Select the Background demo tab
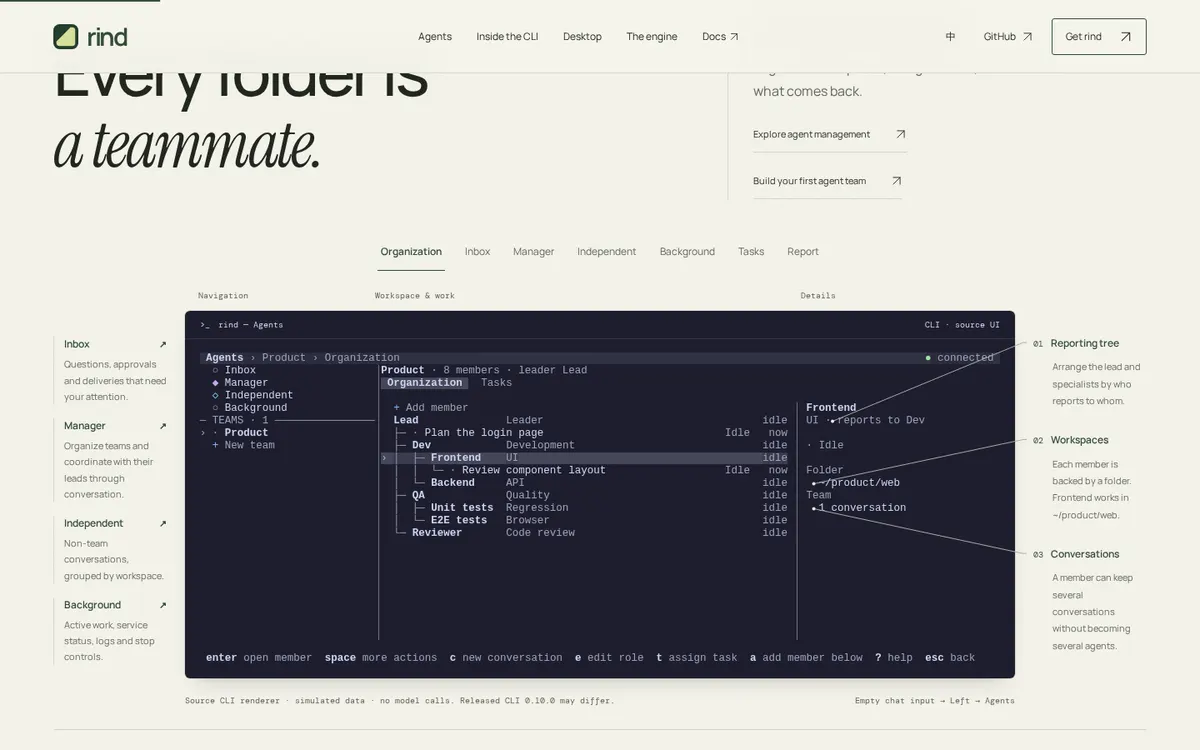The height and width of the screenshot is (750, 1200). [x=687, y=252]
